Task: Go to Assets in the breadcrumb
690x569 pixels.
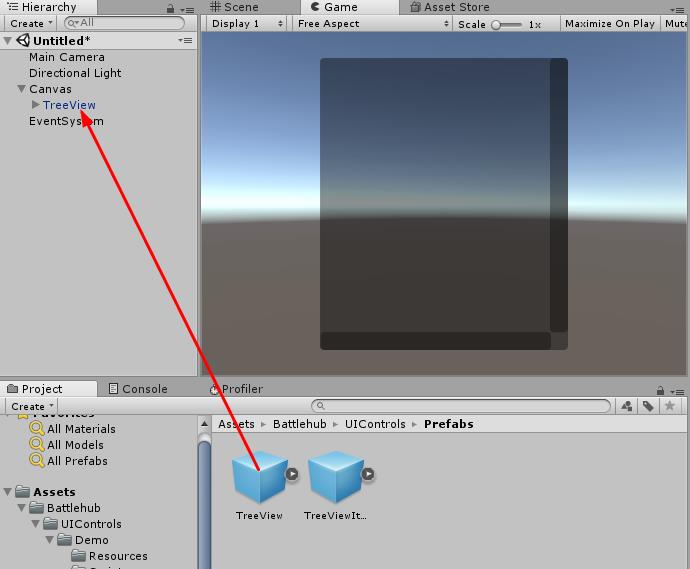Action: tap(236, 424)
